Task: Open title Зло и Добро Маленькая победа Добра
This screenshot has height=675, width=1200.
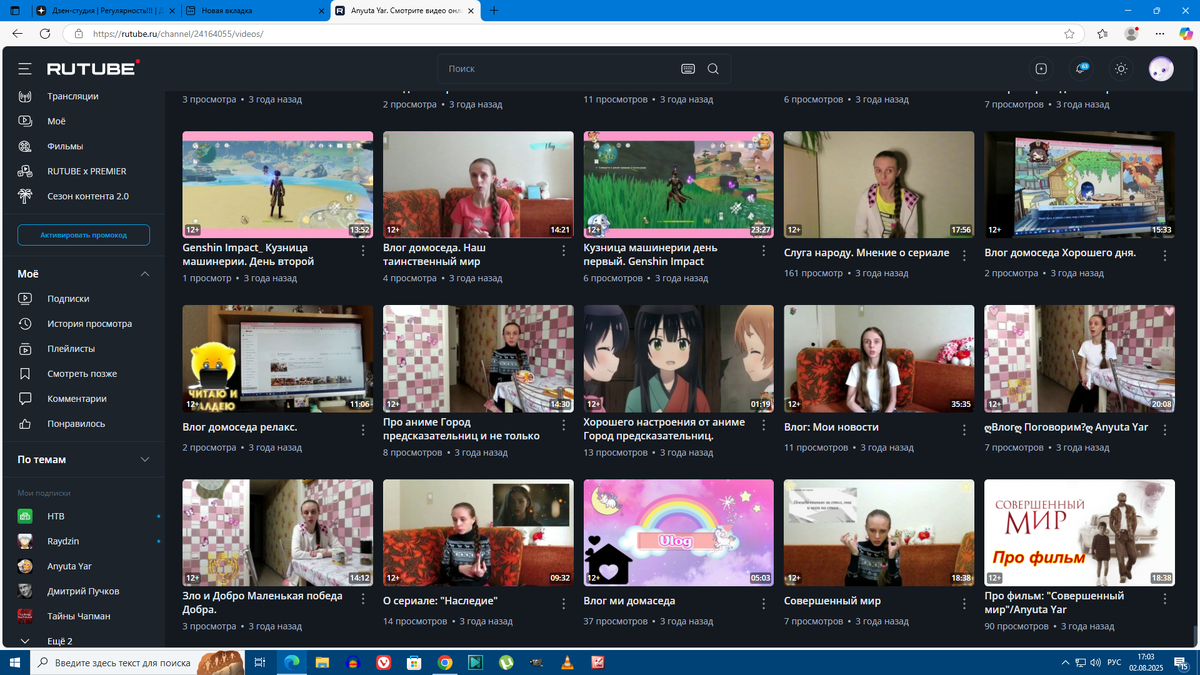Action: (x=262, y=602)
